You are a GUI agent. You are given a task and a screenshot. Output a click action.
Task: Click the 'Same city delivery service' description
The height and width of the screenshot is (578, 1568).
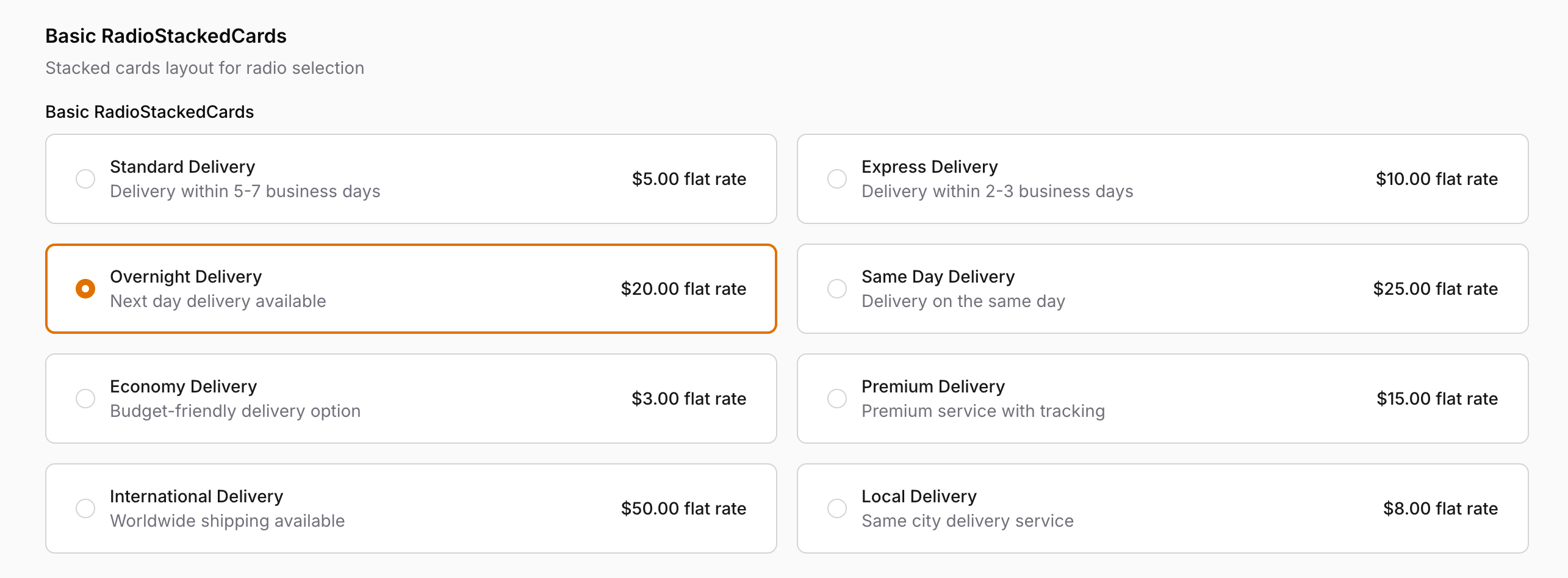click(x=967, y=521)
